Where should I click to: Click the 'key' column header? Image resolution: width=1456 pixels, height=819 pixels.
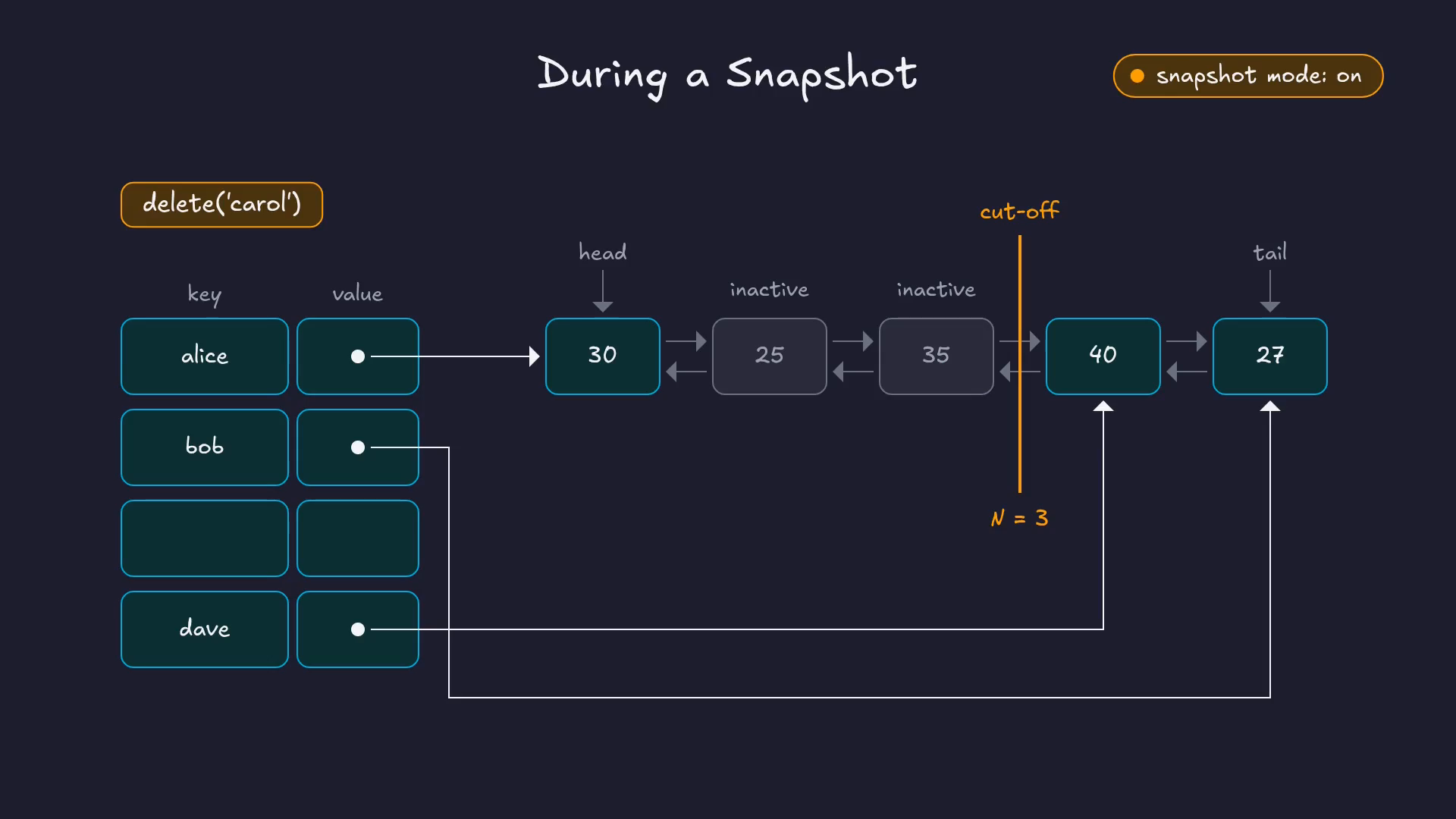click(205, 294)
